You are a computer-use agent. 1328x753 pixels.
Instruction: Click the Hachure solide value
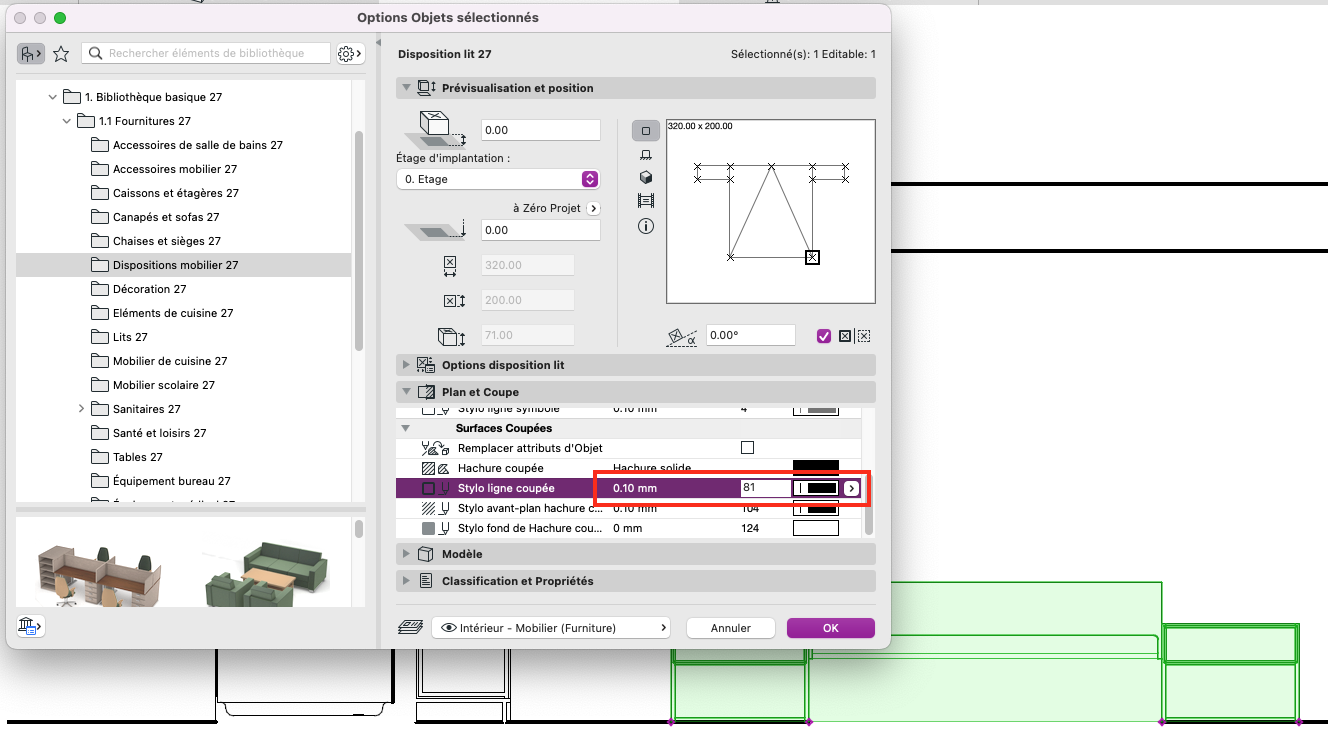pyautogui.click(x=654, y=468)
